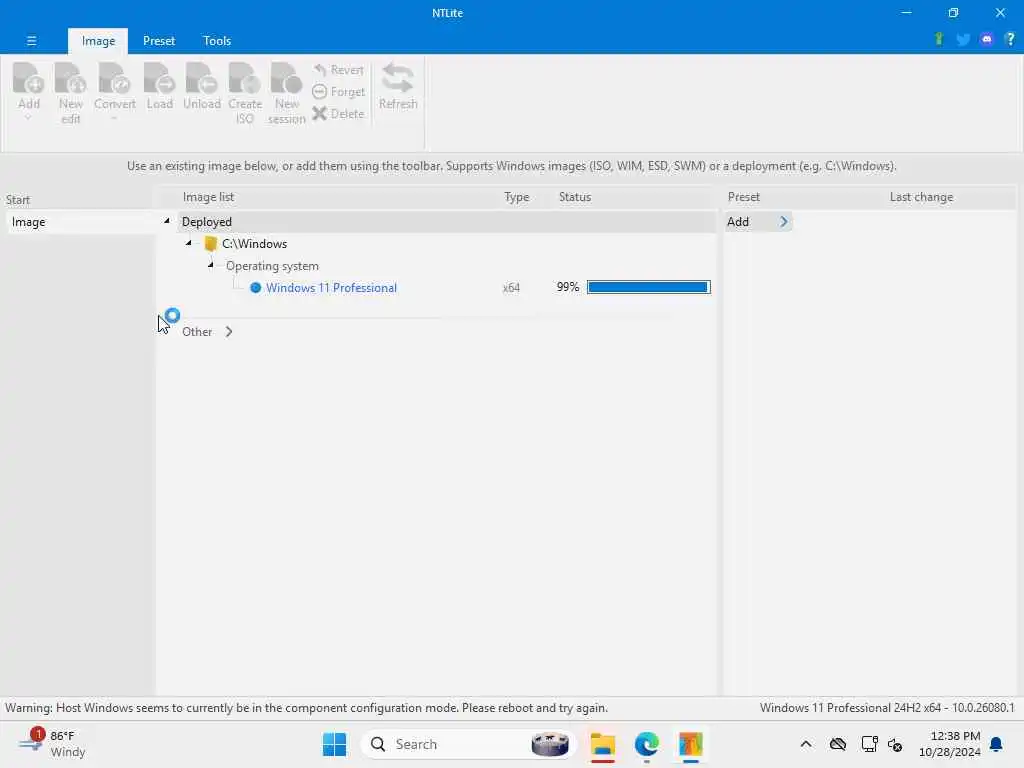1024x768 pixels.
Task: Open the Twitter link icon
Action: point(963,40)
